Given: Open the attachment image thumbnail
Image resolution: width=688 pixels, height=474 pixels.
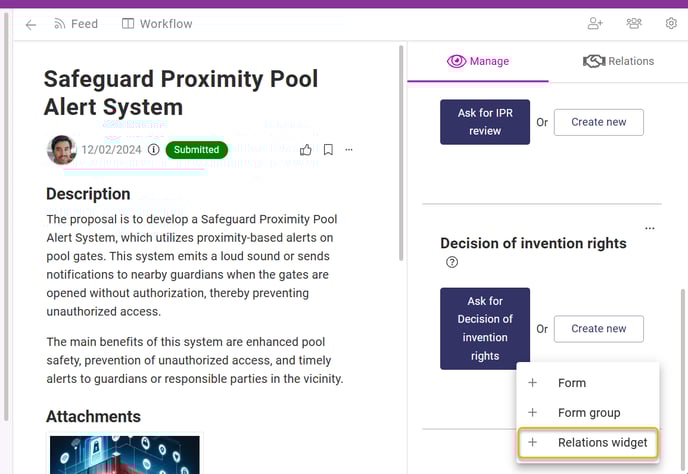Looking at the screenshot, I should [125, 455].
